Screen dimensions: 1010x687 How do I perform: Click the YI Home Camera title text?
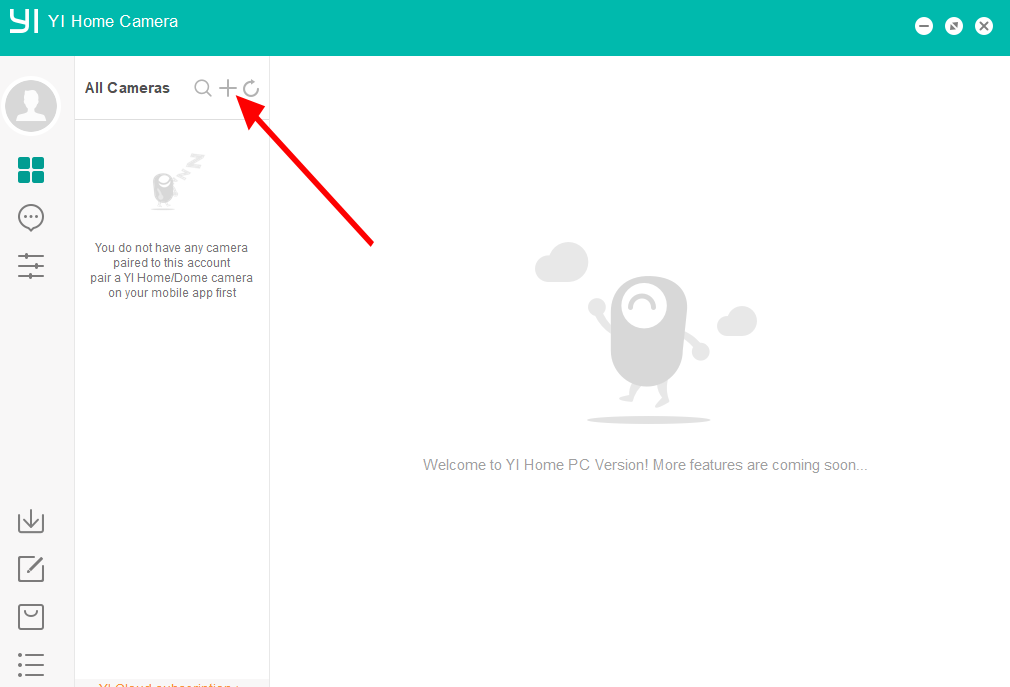click(113, 21)
